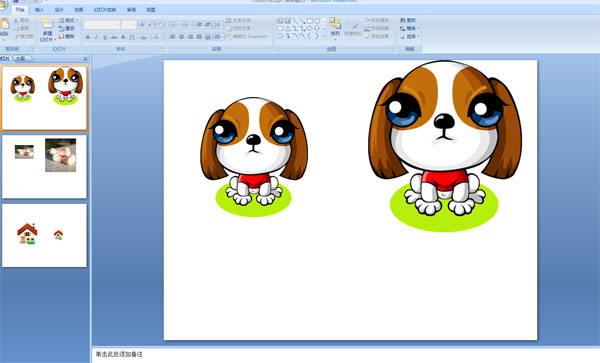Open the font name combo box

(x=102, y=24)
